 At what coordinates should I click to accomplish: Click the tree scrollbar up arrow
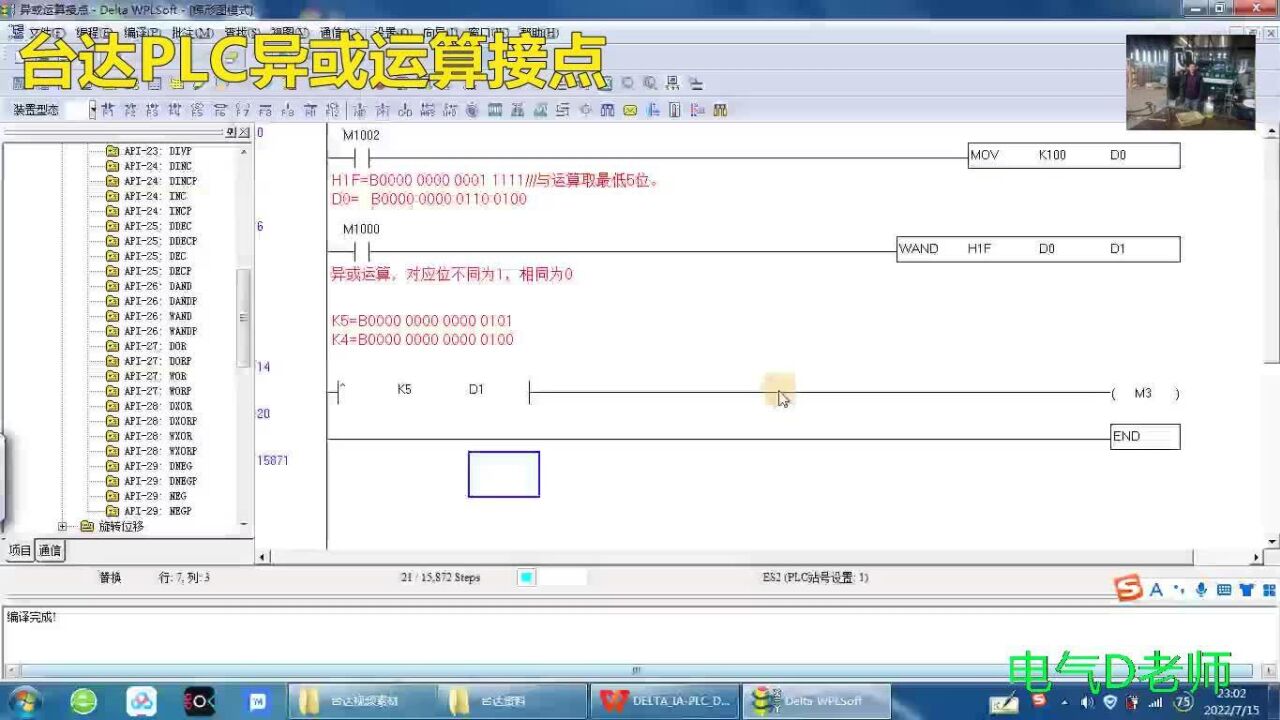244,149
